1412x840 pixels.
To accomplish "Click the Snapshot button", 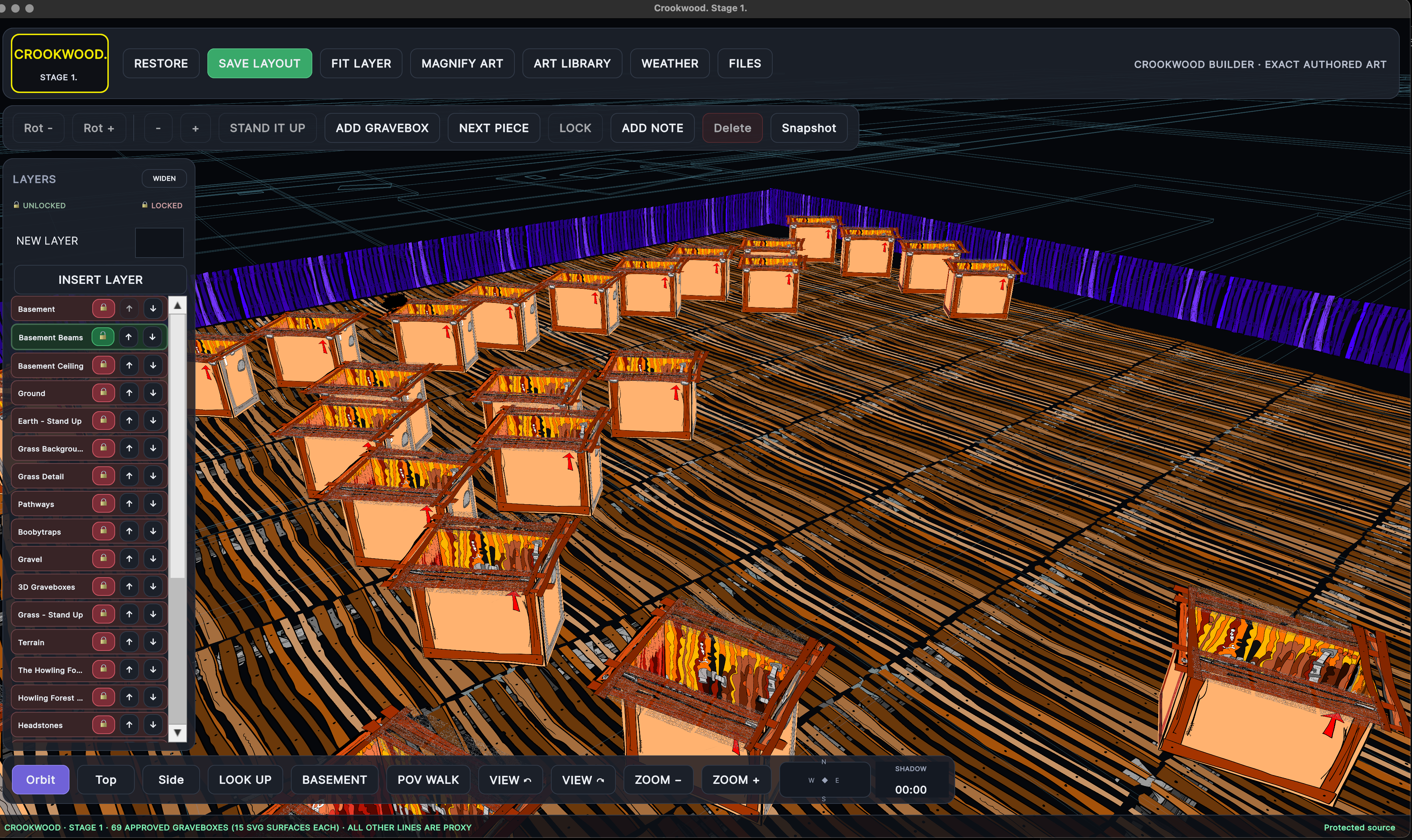I will click(x=809, y=128).
